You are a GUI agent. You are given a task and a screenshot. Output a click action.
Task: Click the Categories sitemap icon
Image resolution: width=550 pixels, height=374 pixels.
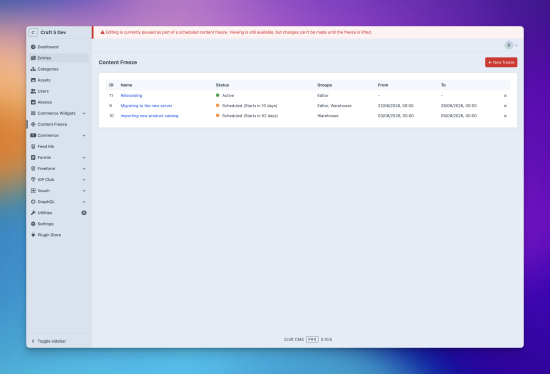click(33, 69)
